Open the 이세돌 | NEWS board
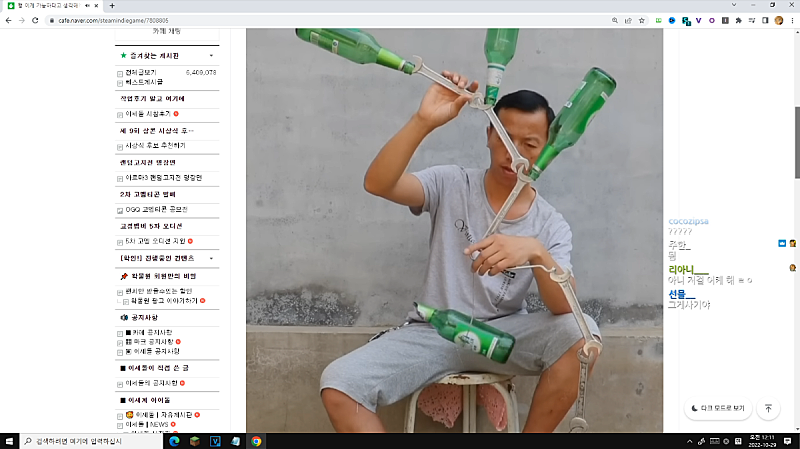 (x=147, y=424)
